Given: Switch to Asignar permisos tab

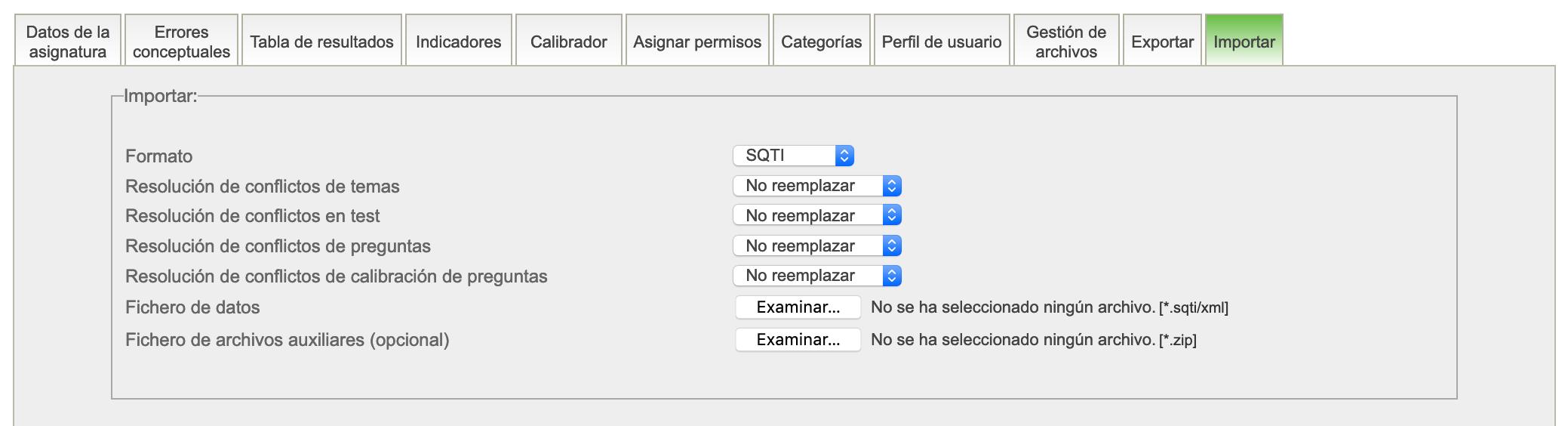Looking at the screenshot, I should coord(697,42).
